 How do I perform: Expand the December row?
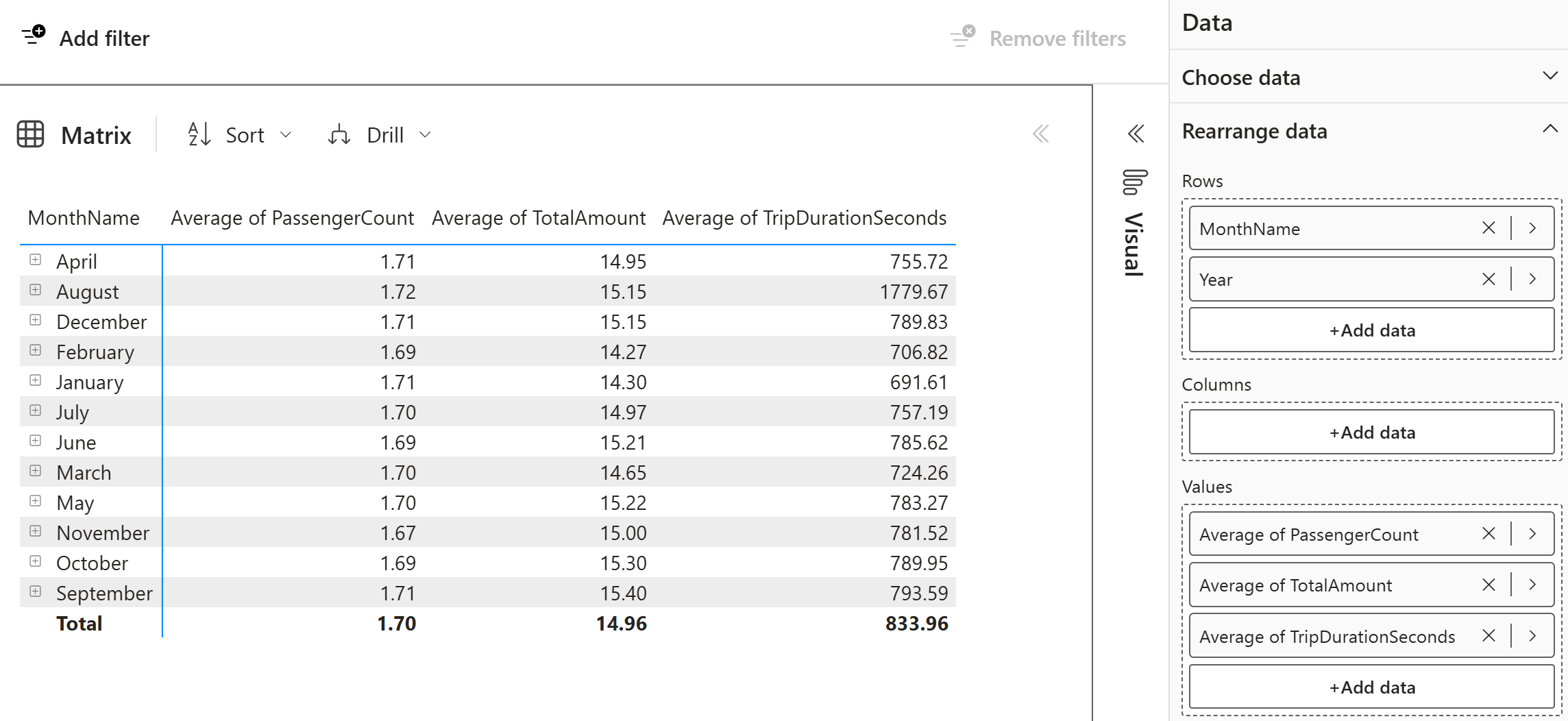(36, 320)
